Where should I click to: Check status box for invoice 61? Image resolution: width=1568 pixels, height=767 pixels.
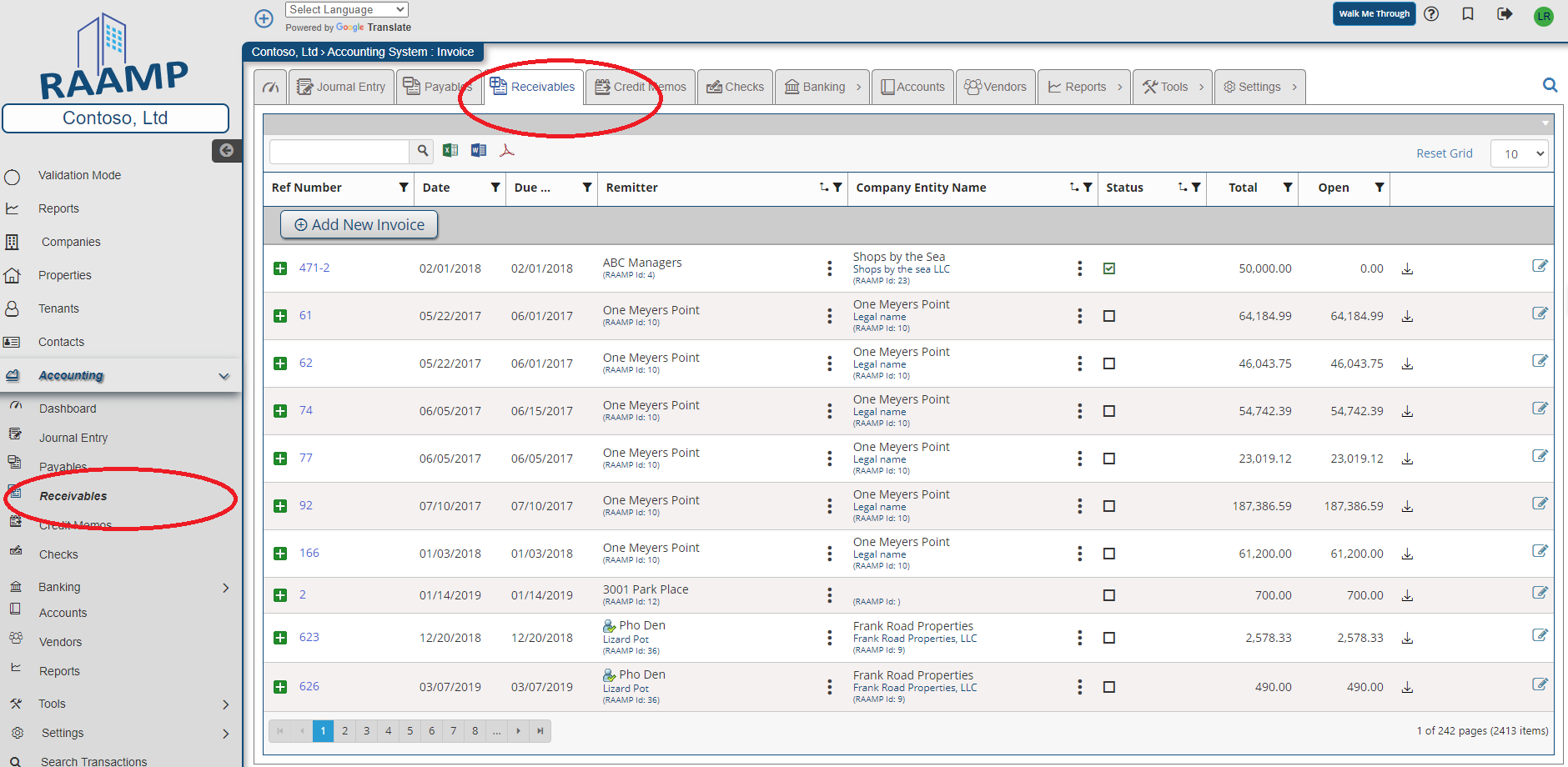click(1109, 316)
